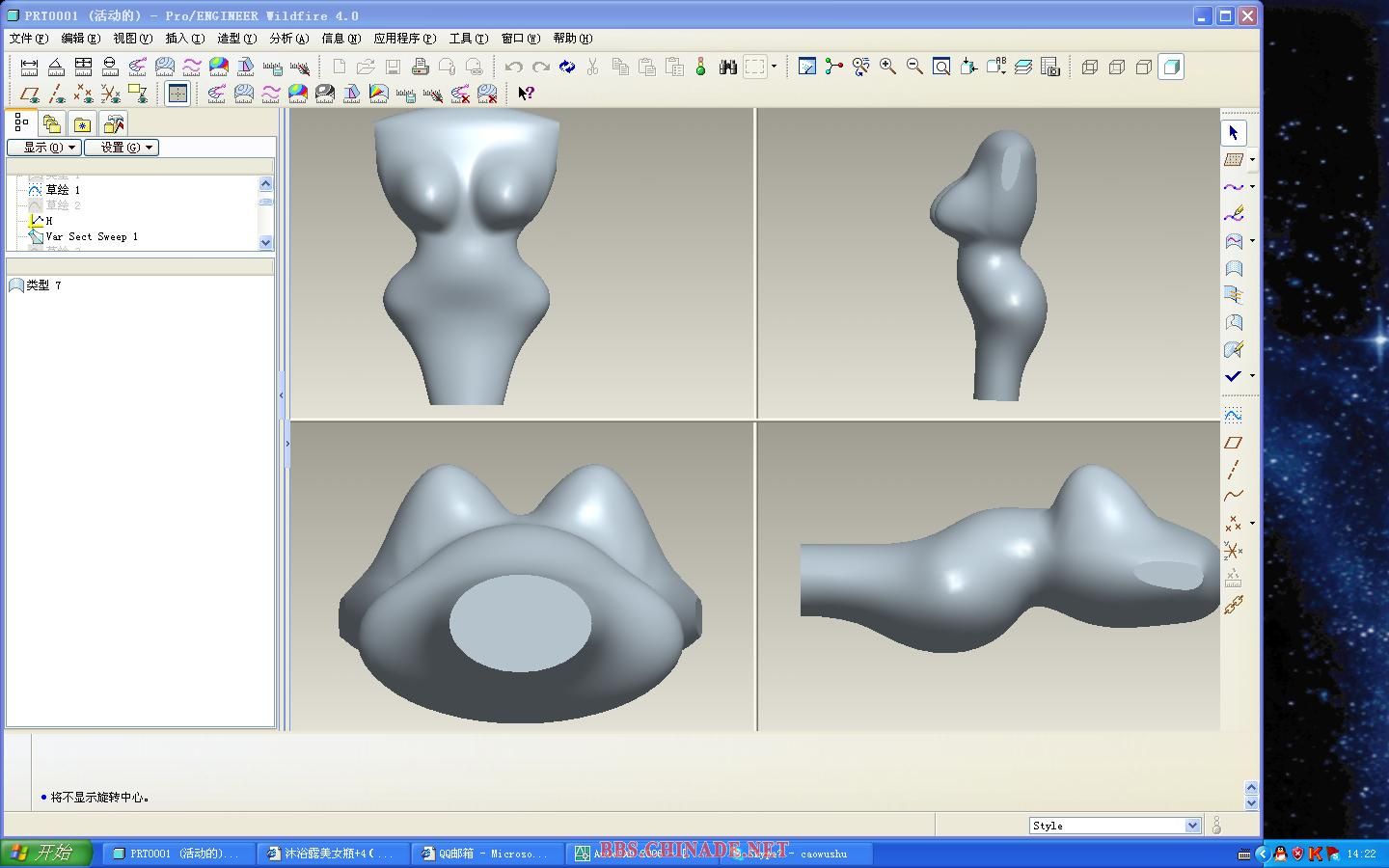
Task: Click the blue checkmark Done icon
Action: [1234, 376]
